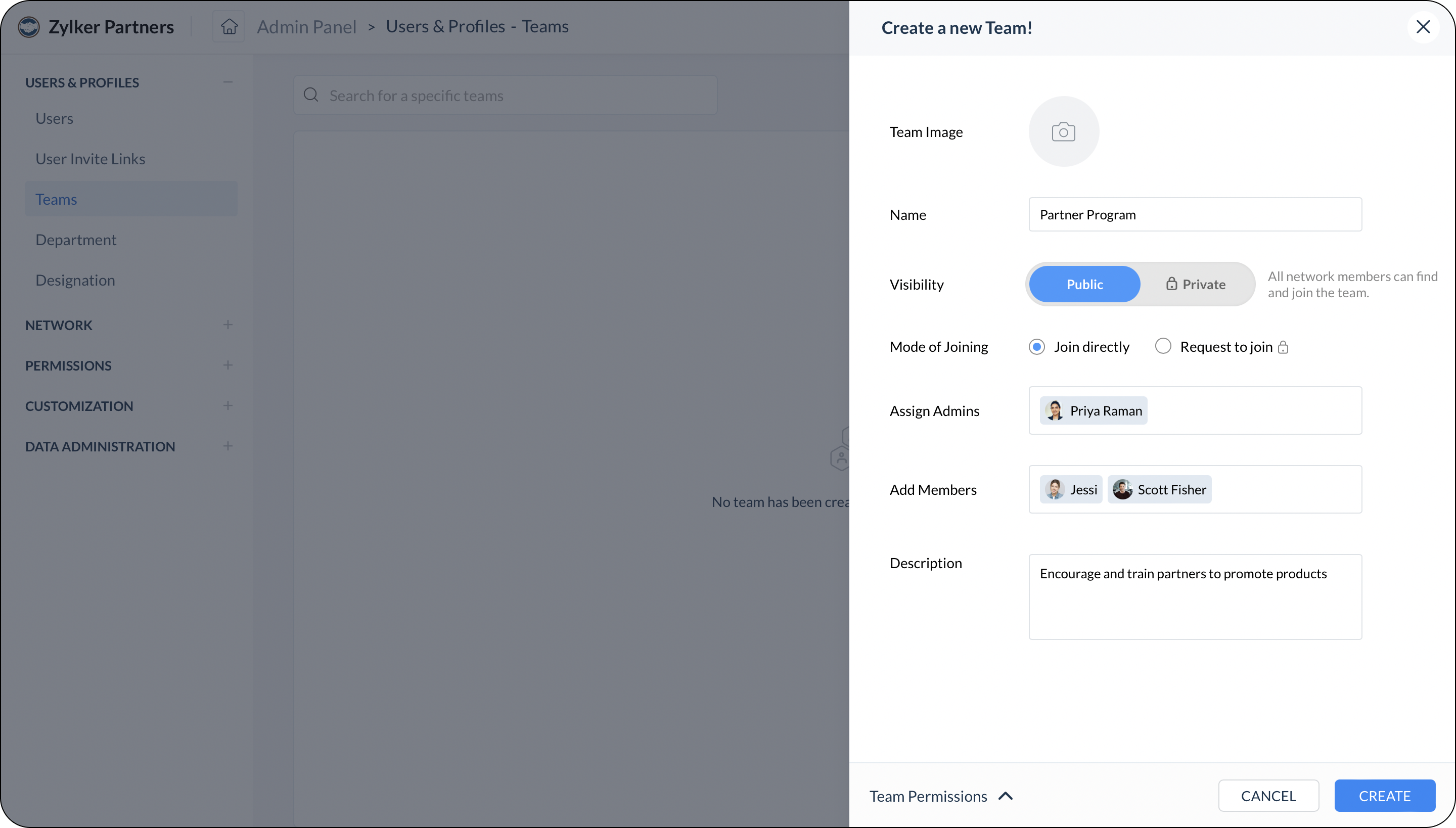Click the lock icon beside Request to join
The height and width of the screenshot is (828, 1456).
click(1283, 347)
